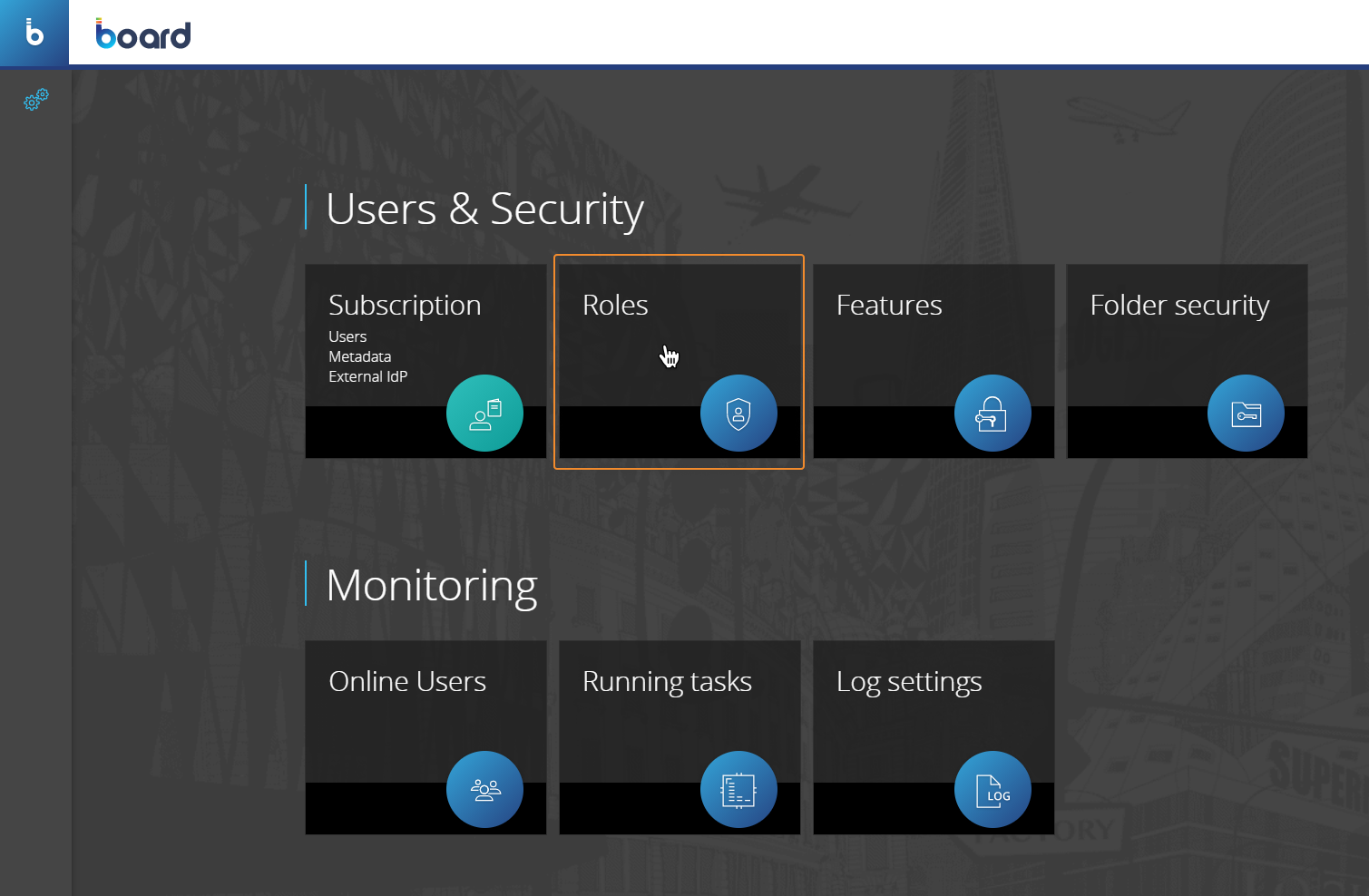Open the External IdP link
This screenshot has height=896, width=1369.
point(367,376)
